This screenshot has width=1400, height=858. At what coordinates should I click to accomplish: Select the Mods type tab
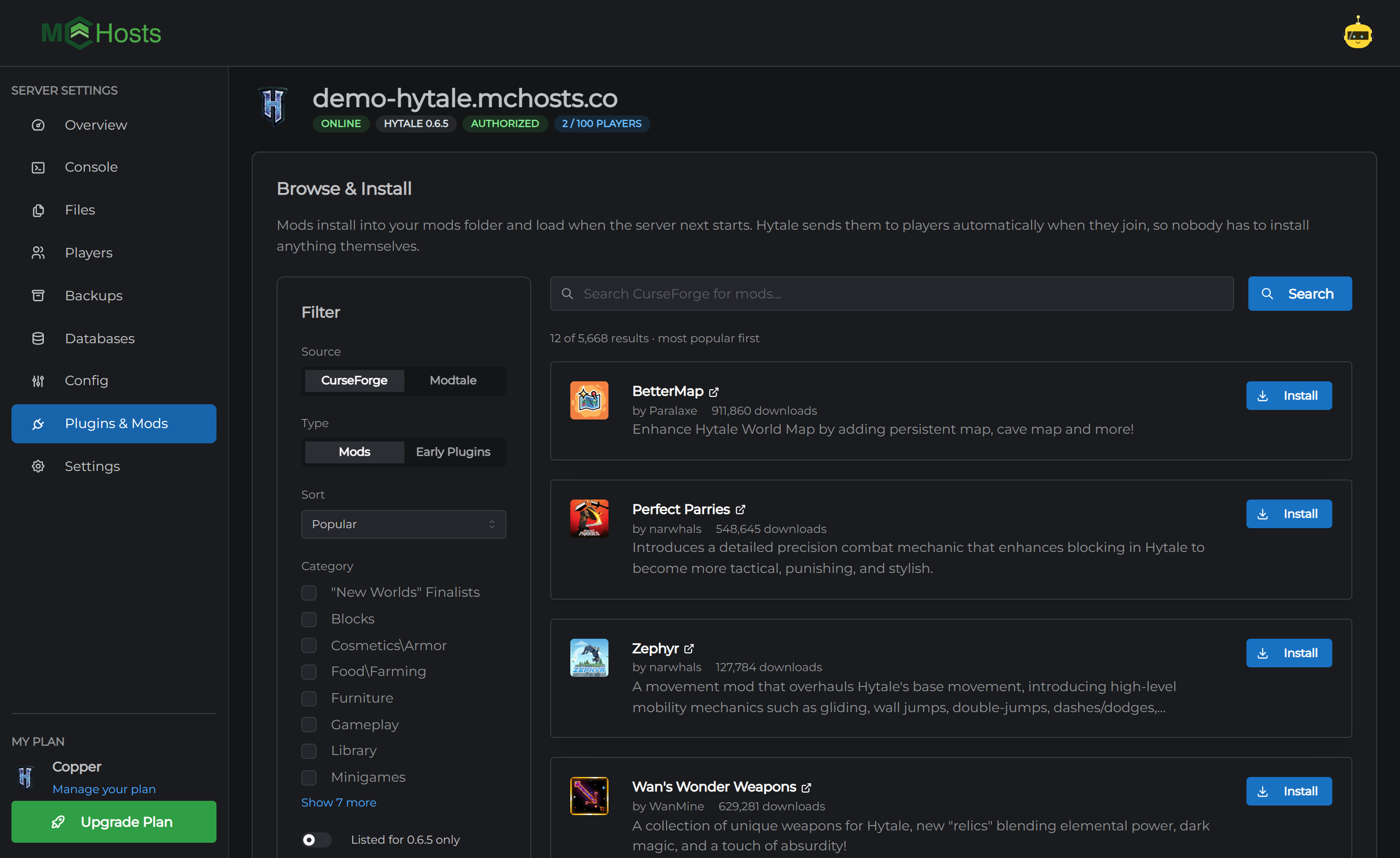click(x=355, y=452)
